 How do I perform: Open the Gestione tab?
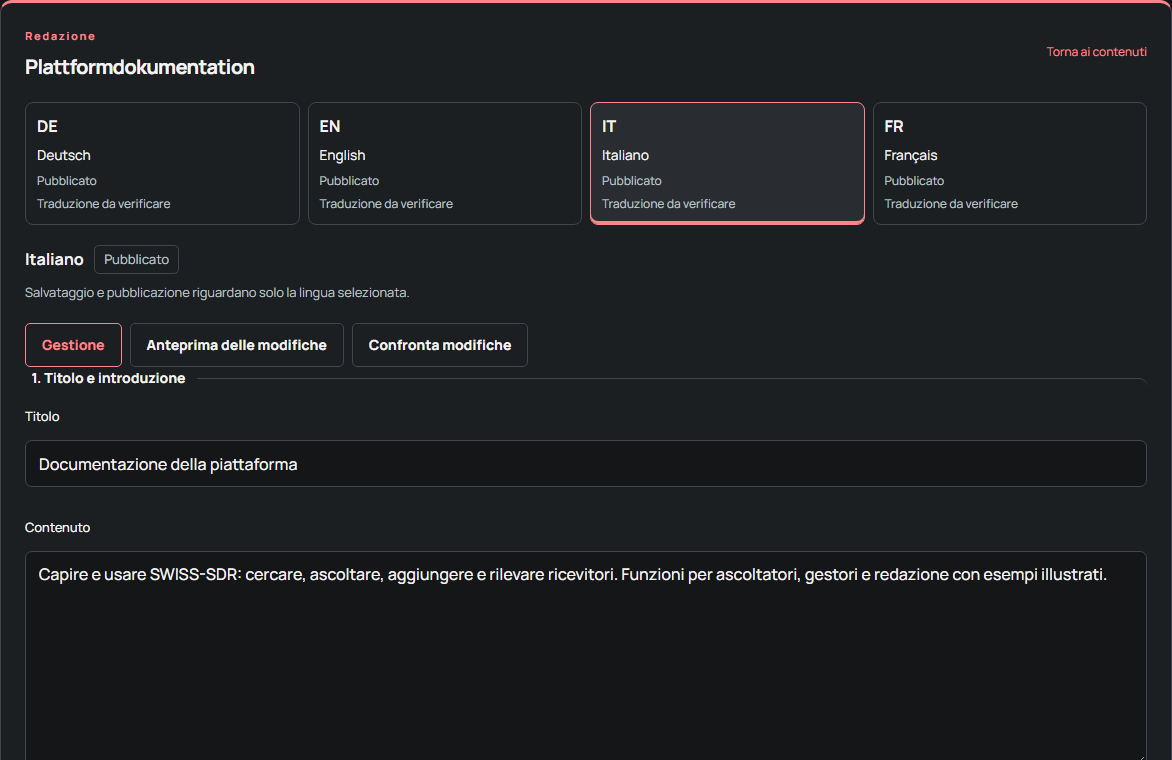(73, 345)
